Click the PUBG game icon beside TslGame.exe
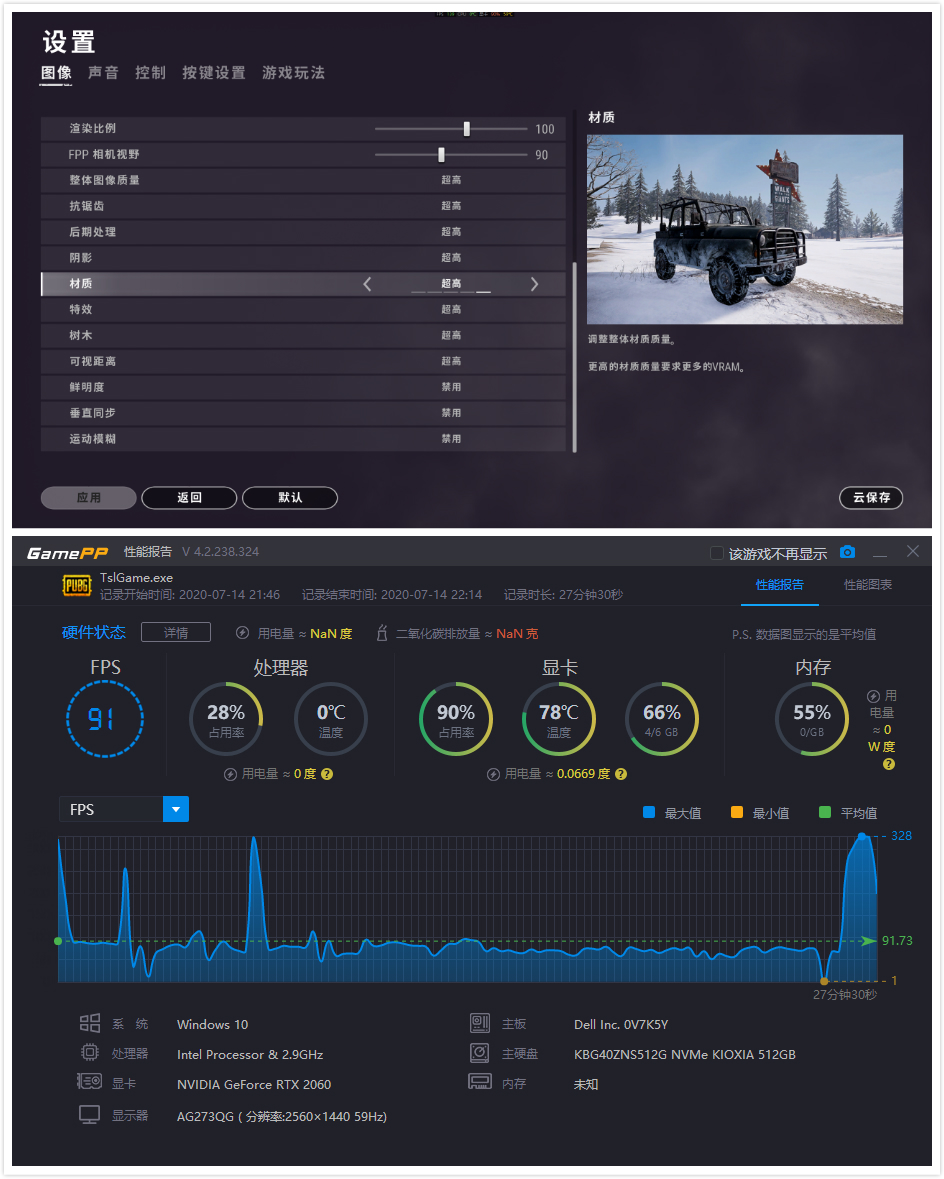The image size is (944, 1179). click(x=77, y=585)
